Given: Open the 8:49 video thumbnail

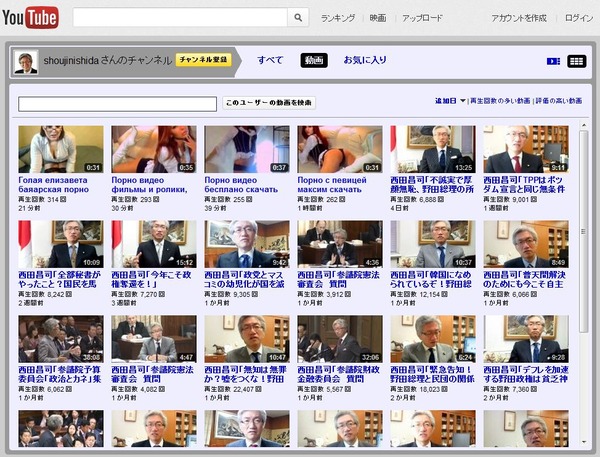Looking at the screenshot, I should pos(526,244).
